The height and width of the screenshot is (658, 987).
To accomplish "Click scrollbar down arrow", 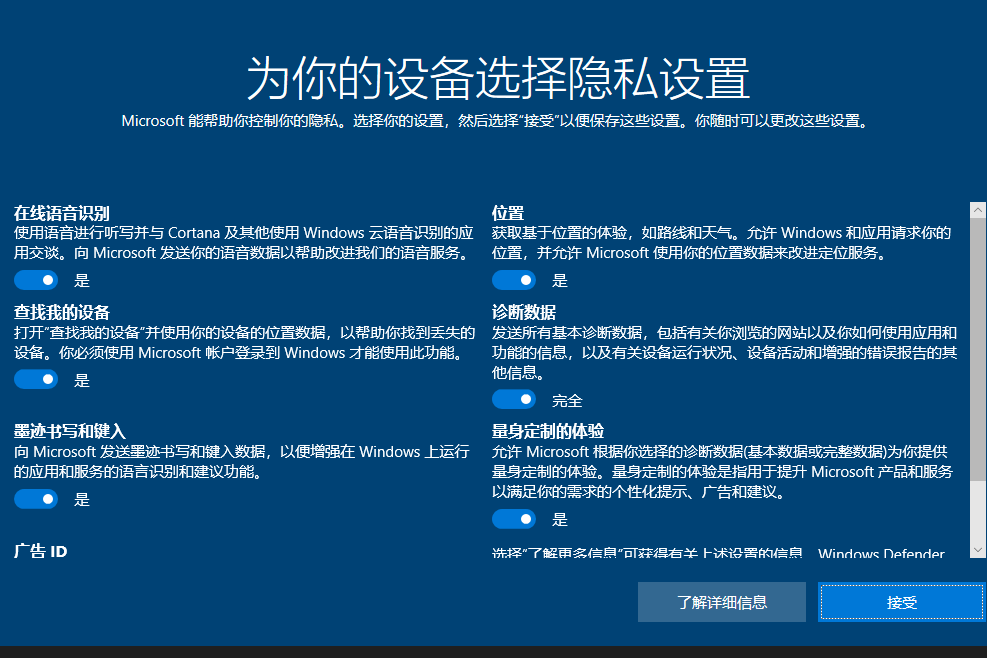I will pos(978,550).
